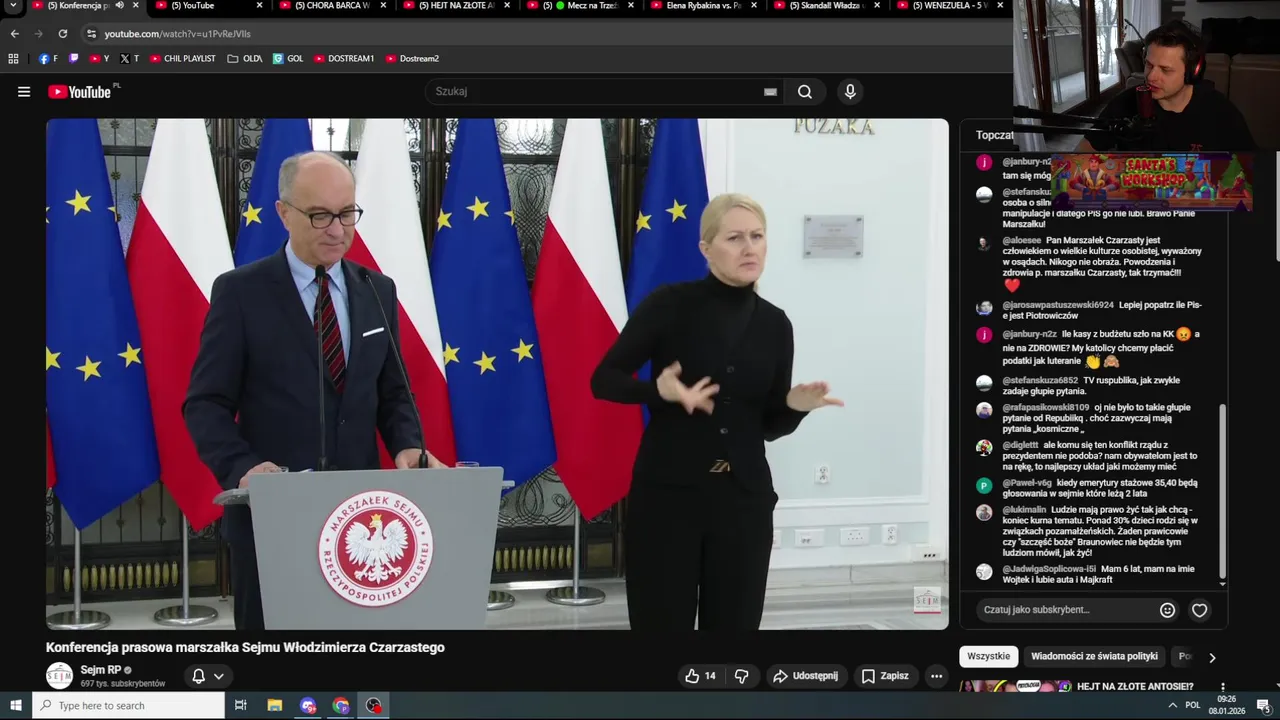Open the Windows notification center icon

point(1263,706)
